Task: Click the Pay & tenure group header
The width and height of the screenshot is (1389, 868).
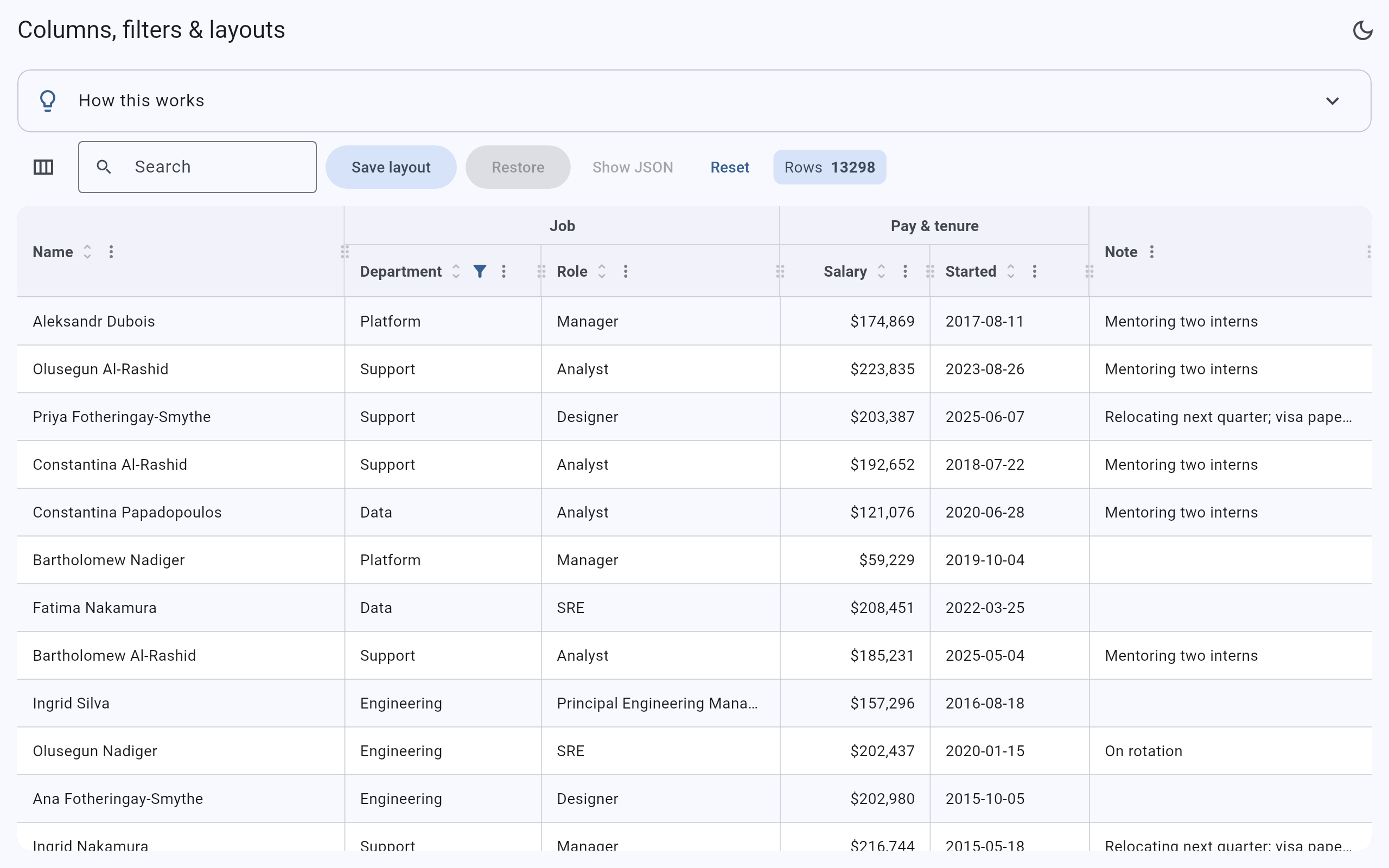Action: [934, 226]
